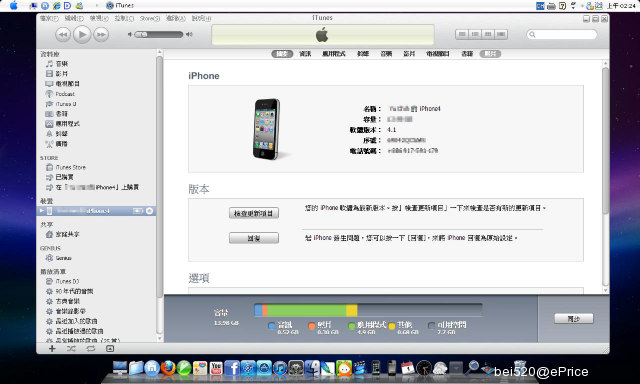This screenshot has width=640, height=384.
Task: Click the low-volume speaker icon
Action: click(x=130, y=35)
